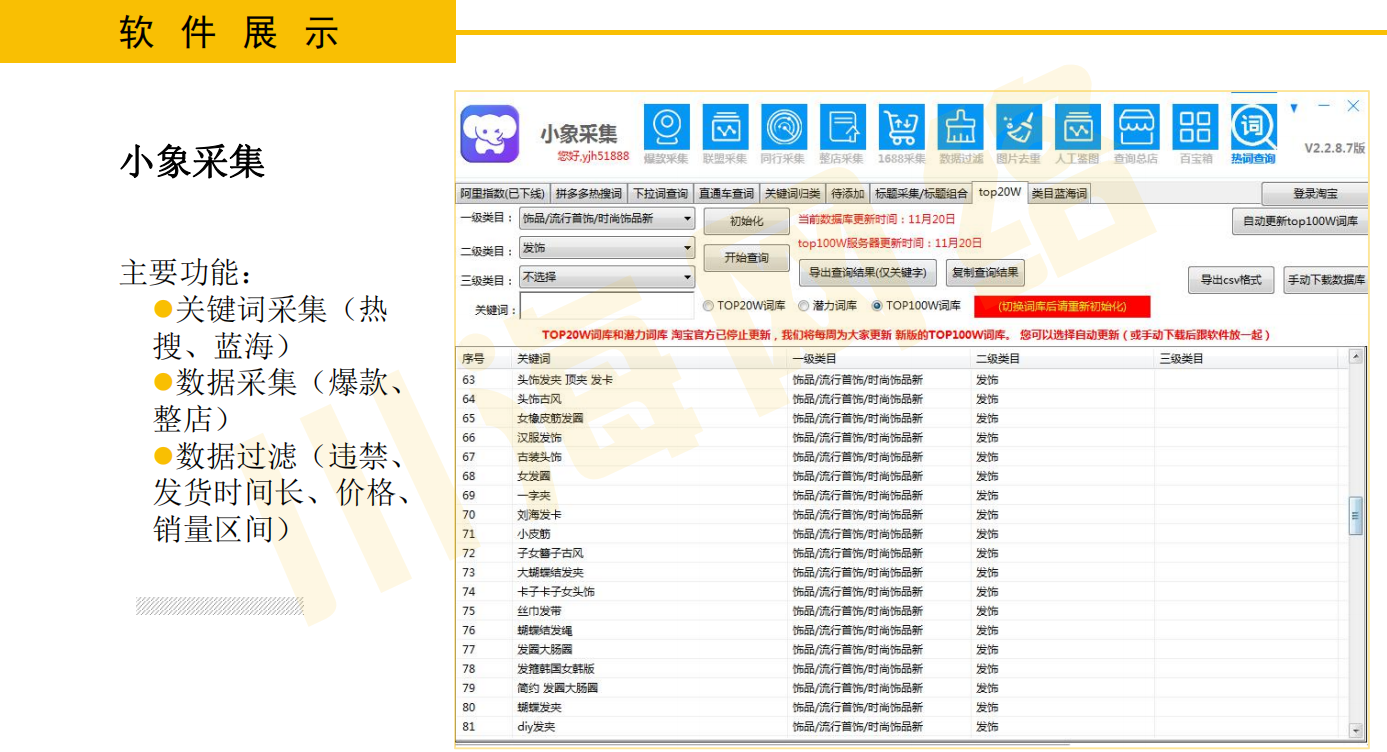
Task: Switch to the 阿里指数(已下线) tab
Action: pos(503,194)
